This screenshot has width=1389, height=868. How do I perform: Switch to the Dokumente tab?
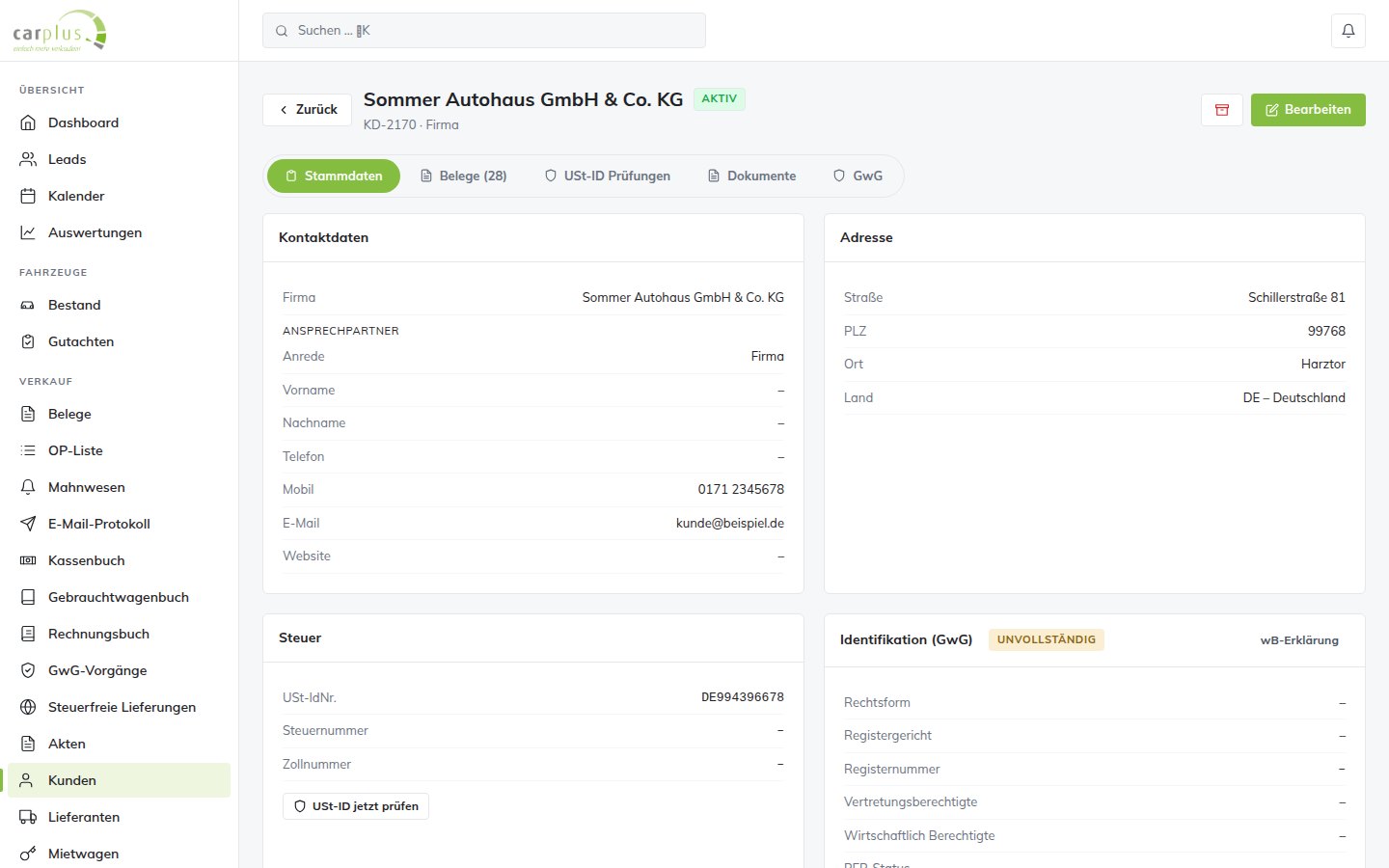(x=752, y=176)
